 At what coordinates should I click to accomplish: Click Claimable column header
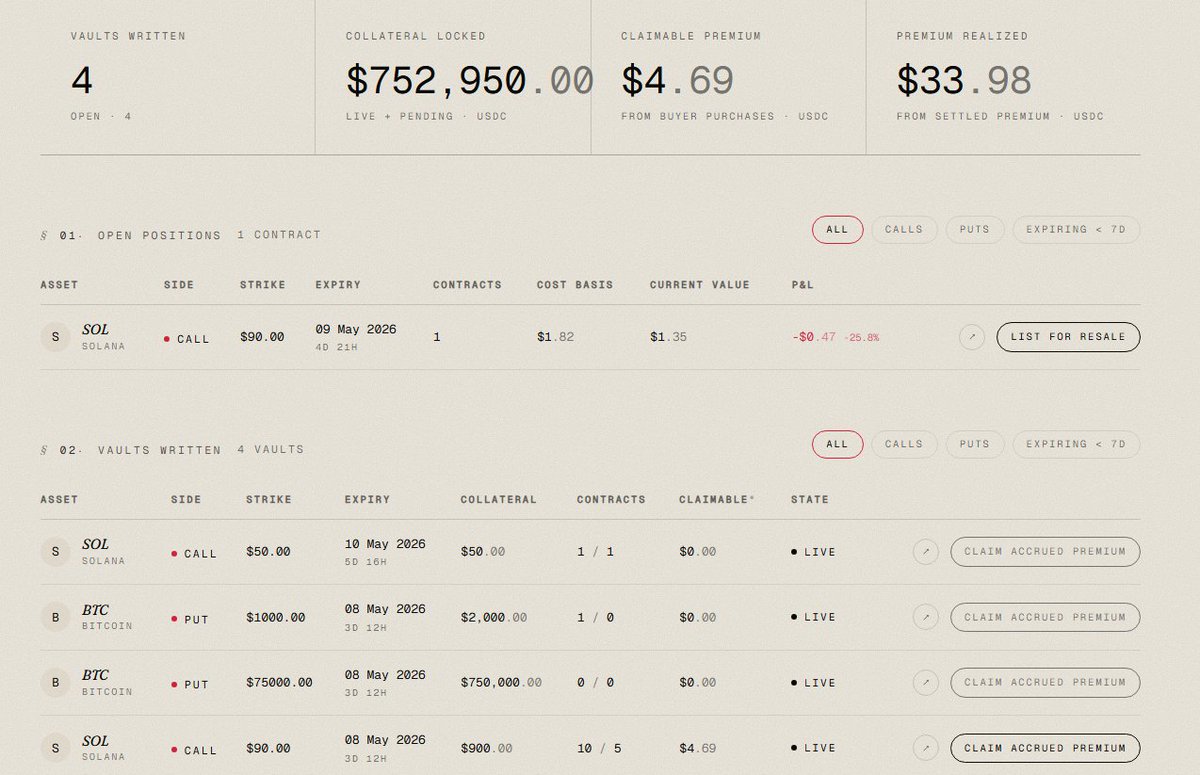coord(716,500)
